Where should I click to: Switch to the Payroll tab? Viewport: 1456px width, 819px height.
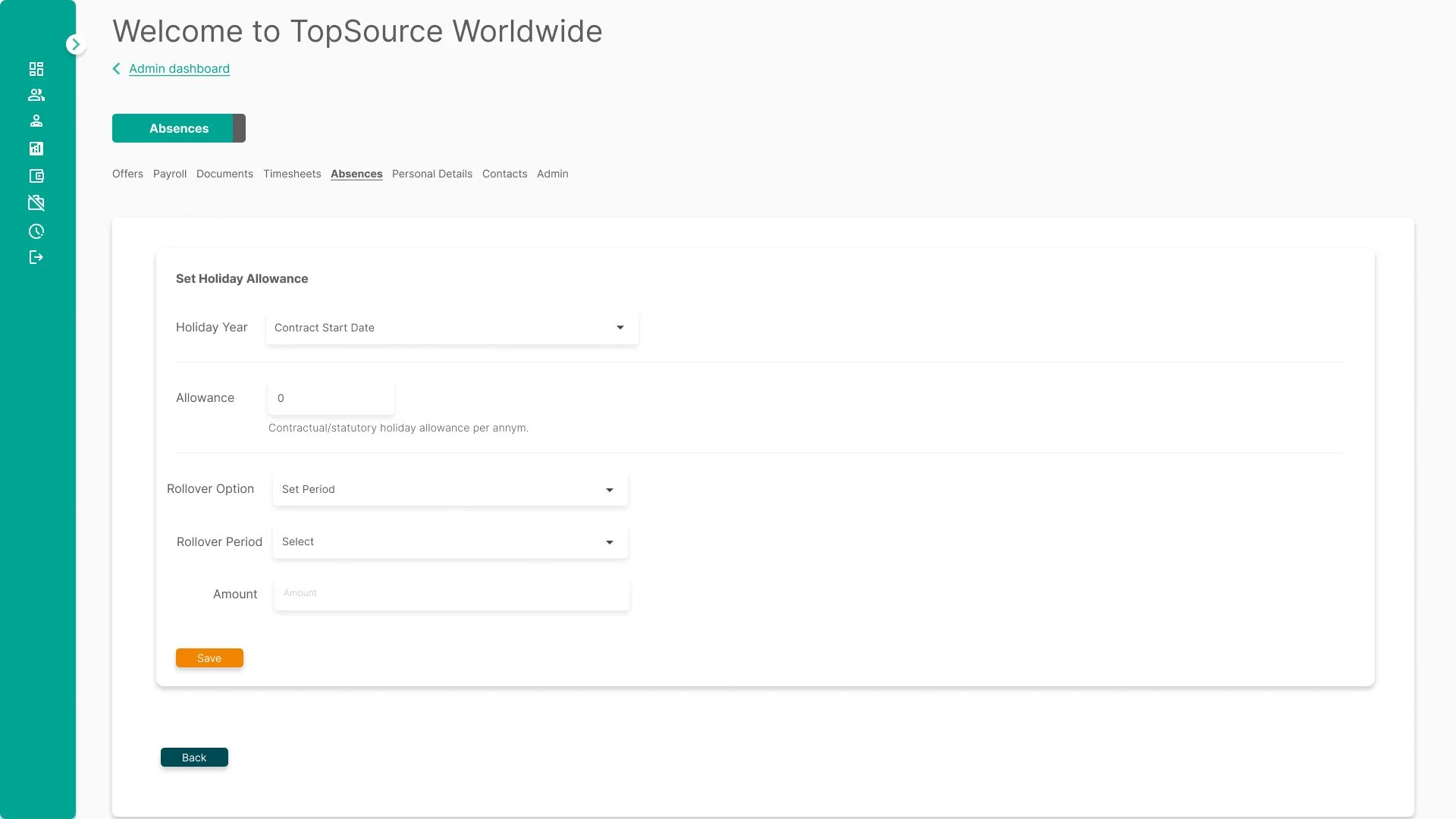pos(170,174)
